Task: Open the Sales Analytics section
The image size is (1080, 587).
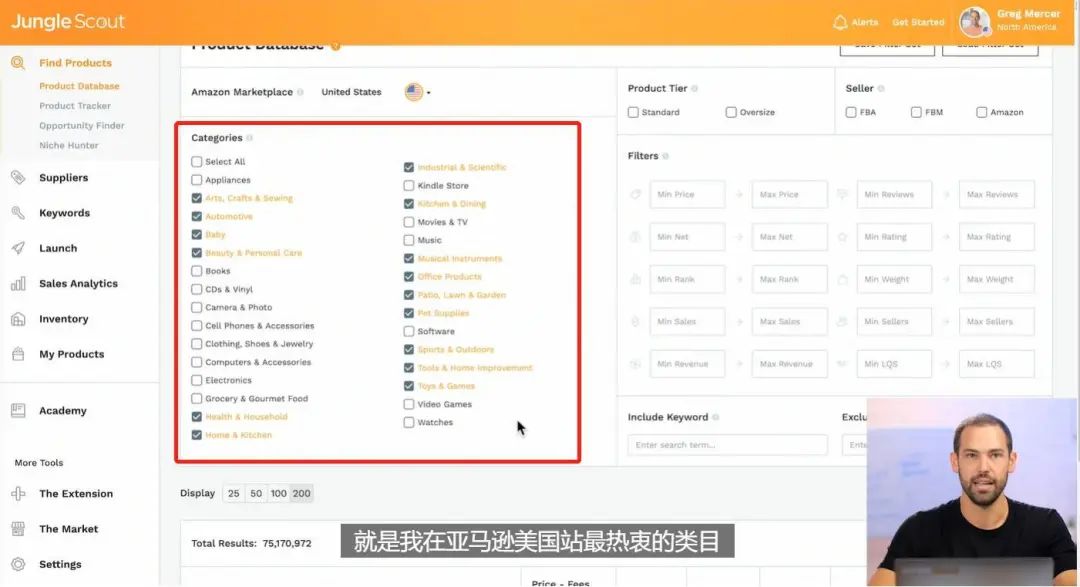Action: coord(78,283)
